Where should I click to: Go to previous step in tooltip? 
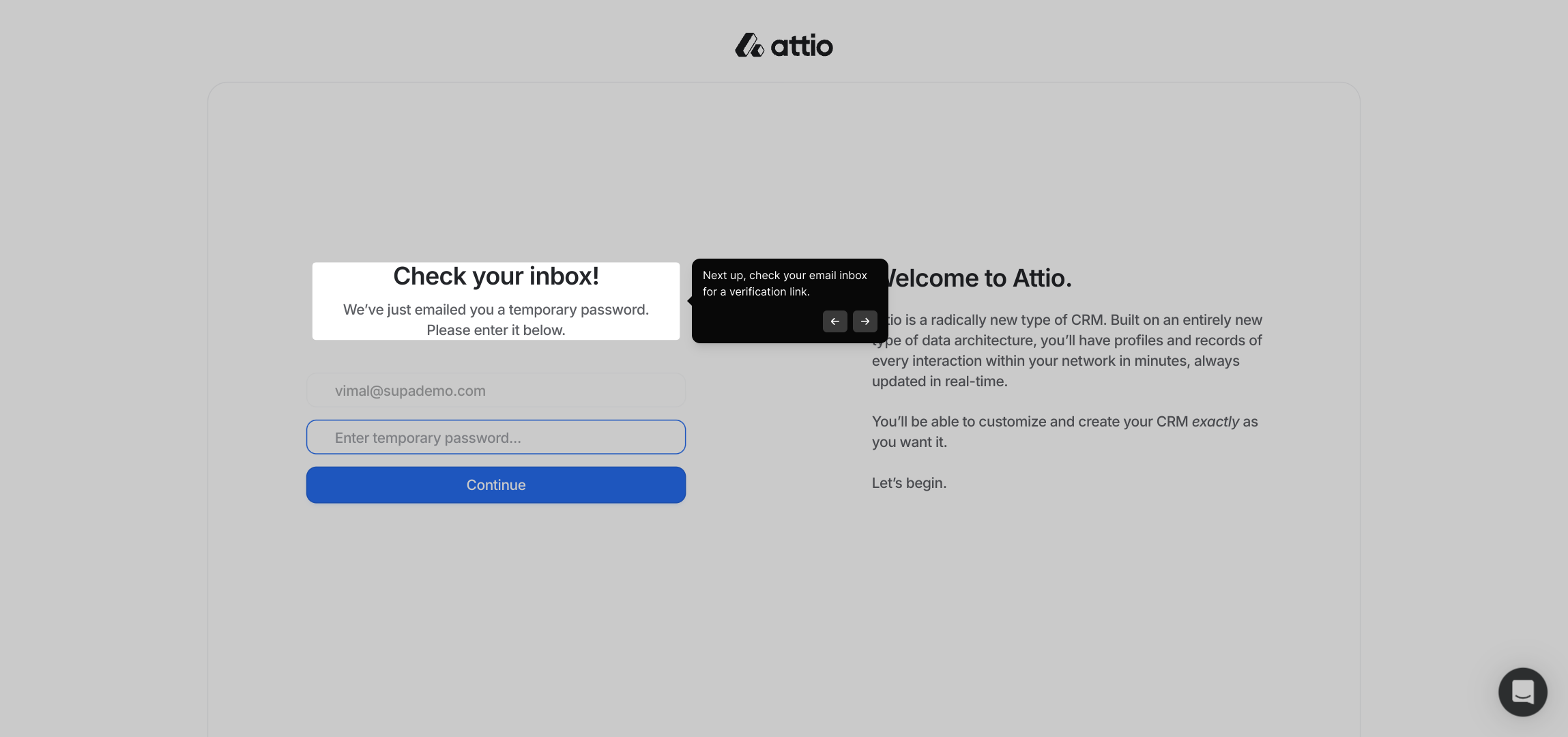coord(834,321)
